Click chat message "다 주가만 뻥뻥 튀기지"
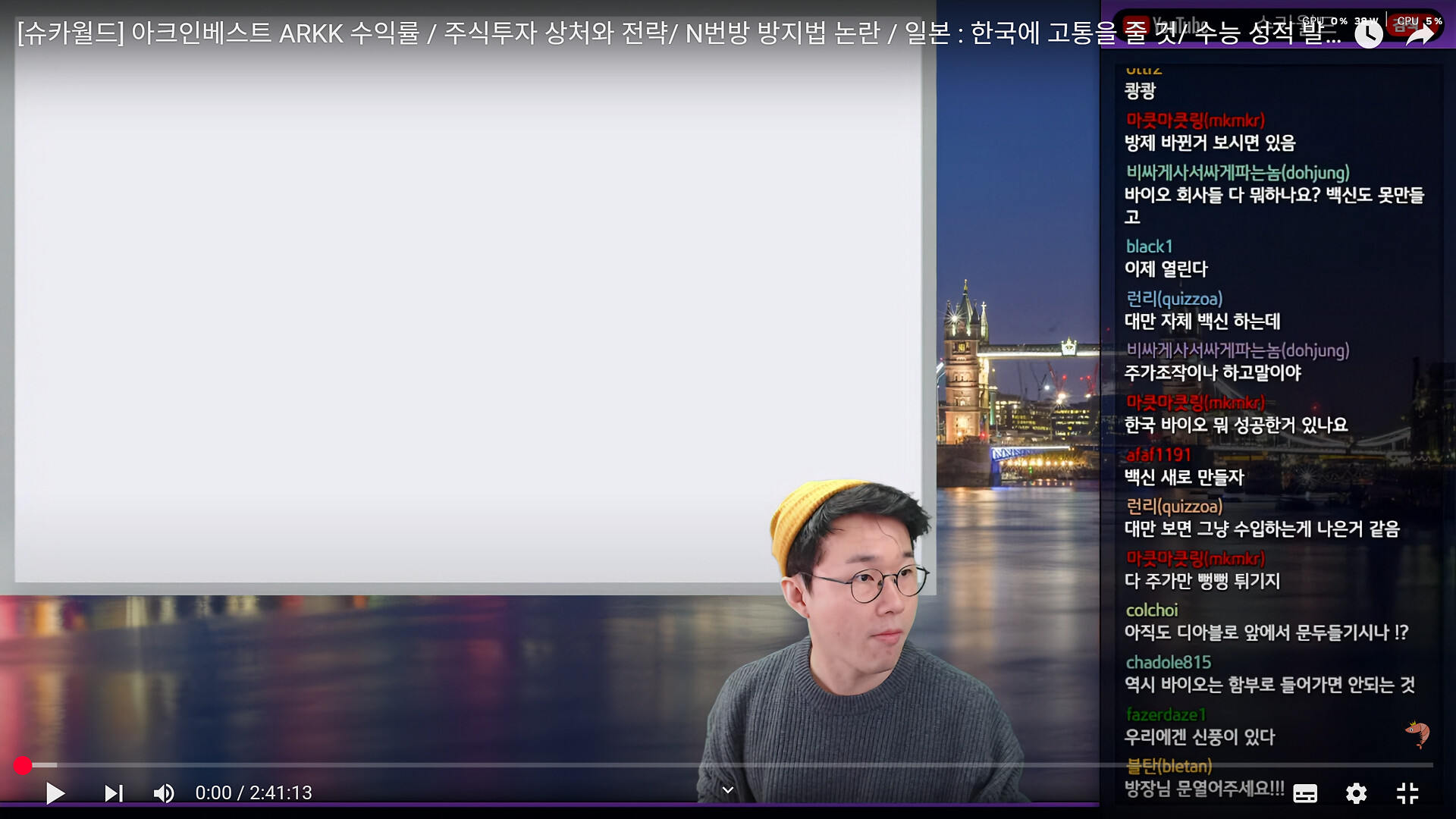 point(1202,582)
